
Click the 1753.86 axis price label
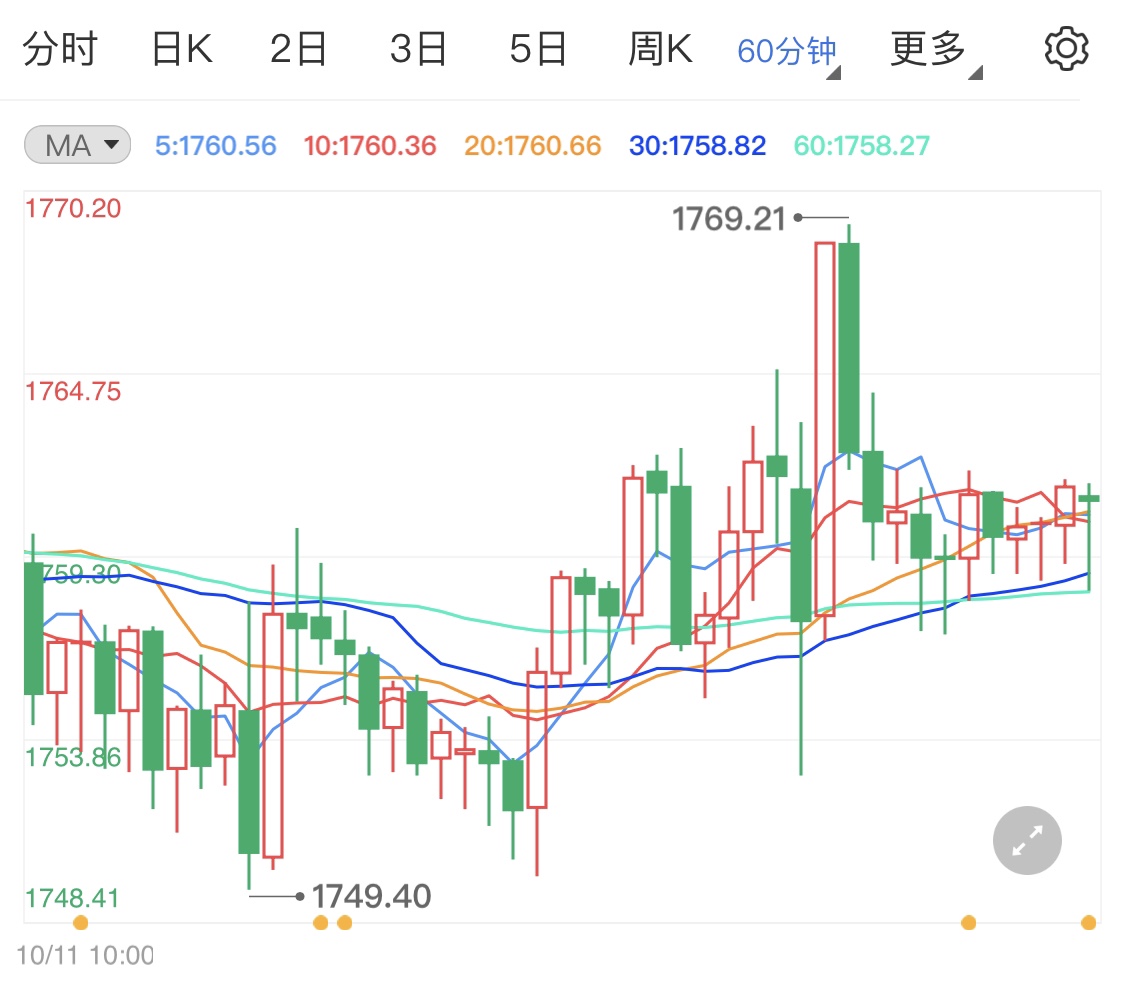[73, 757]
